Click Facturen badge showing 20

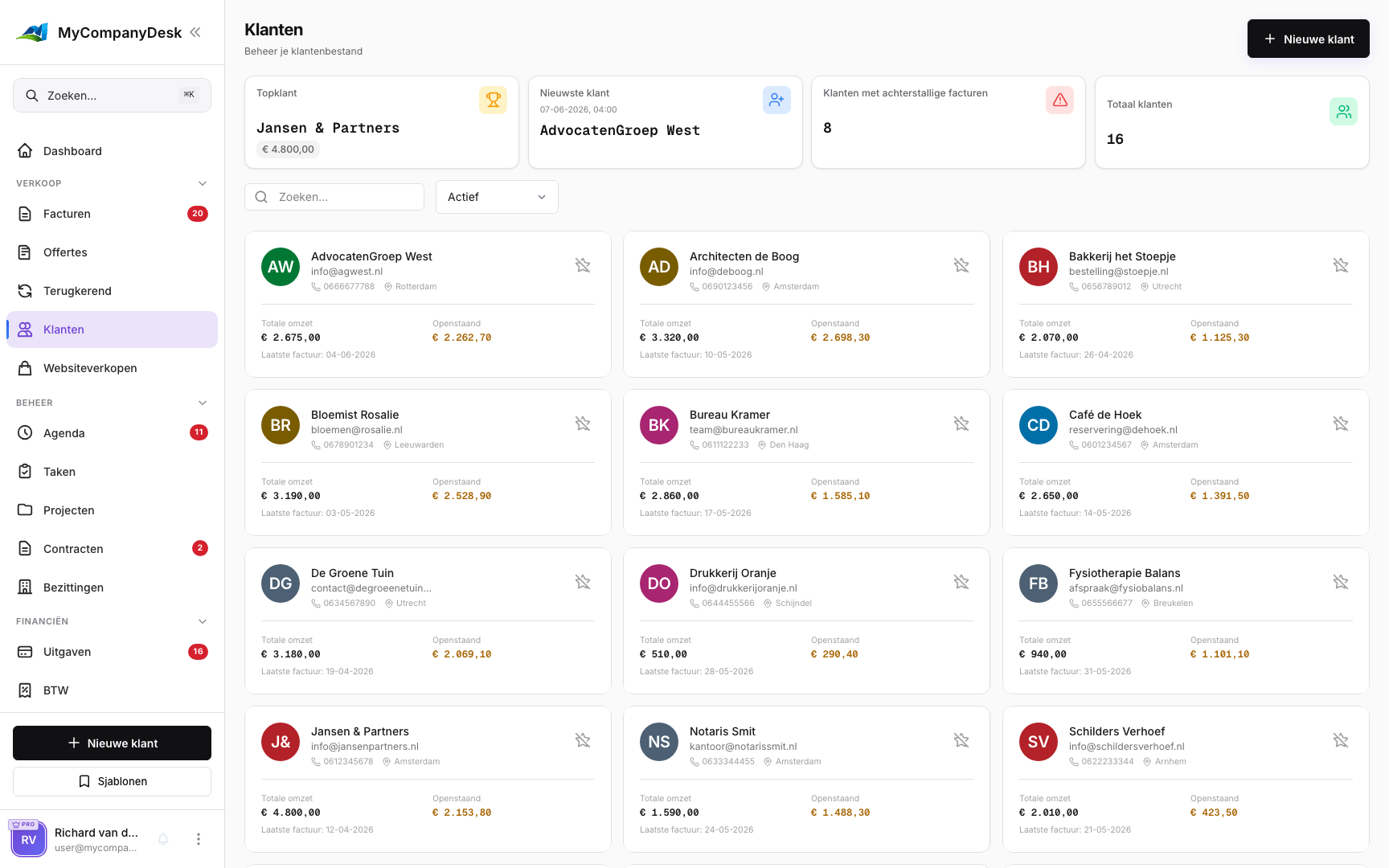tap(198, 214)
